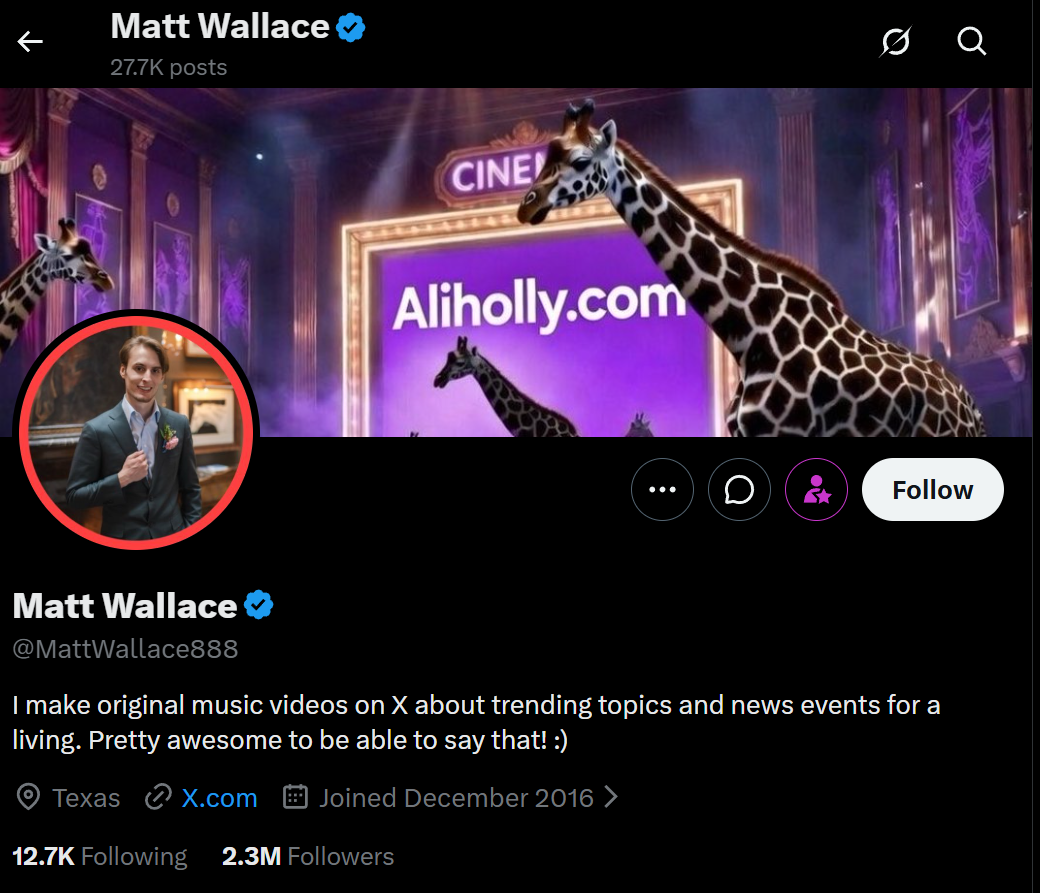Click the purple subscribe person-star icon

click(x=816, y=490)
